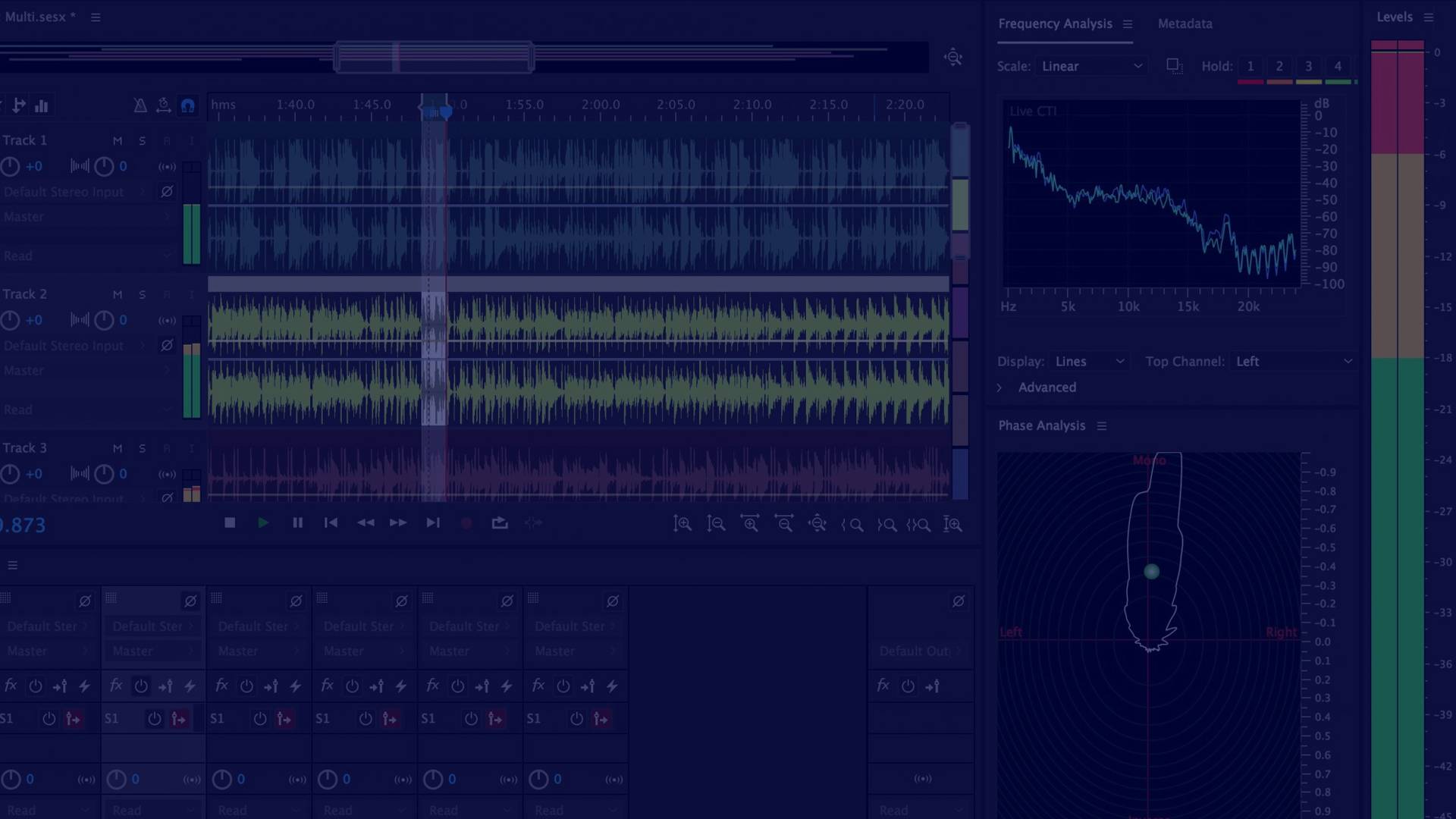
Task: Open Levels panel menu icon
Action: (1429, 17)
